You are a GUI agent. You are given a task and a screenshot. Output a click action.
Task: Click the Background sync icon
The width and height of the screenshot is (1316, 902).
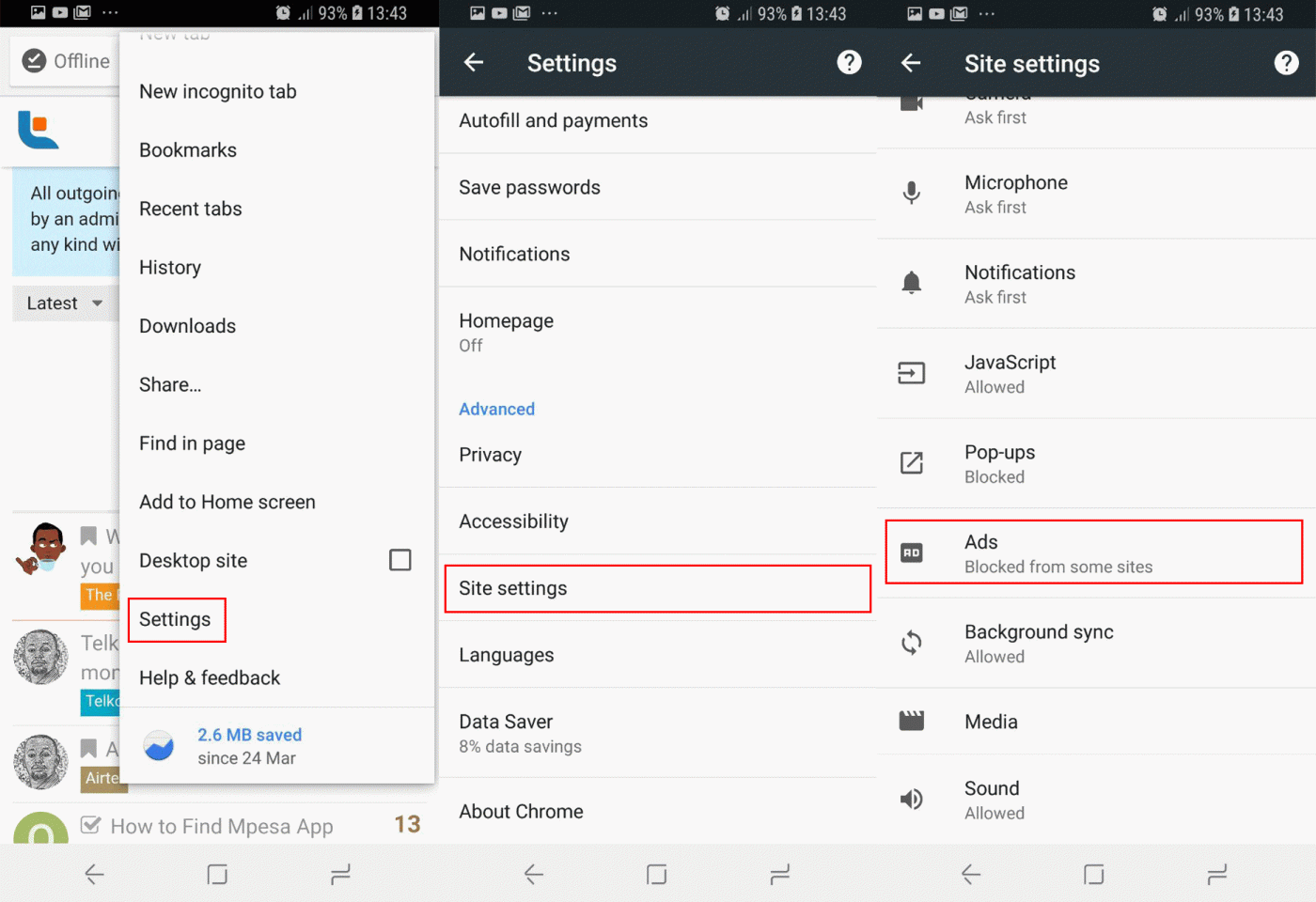[911, 643]
